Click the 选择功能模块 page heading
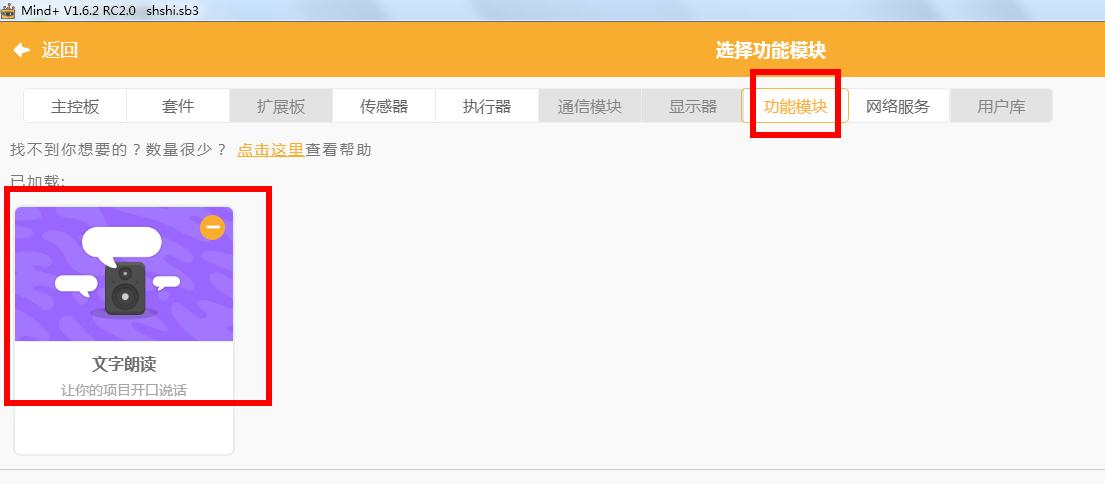Viewport: 1105px width, 484px height. 770,50
